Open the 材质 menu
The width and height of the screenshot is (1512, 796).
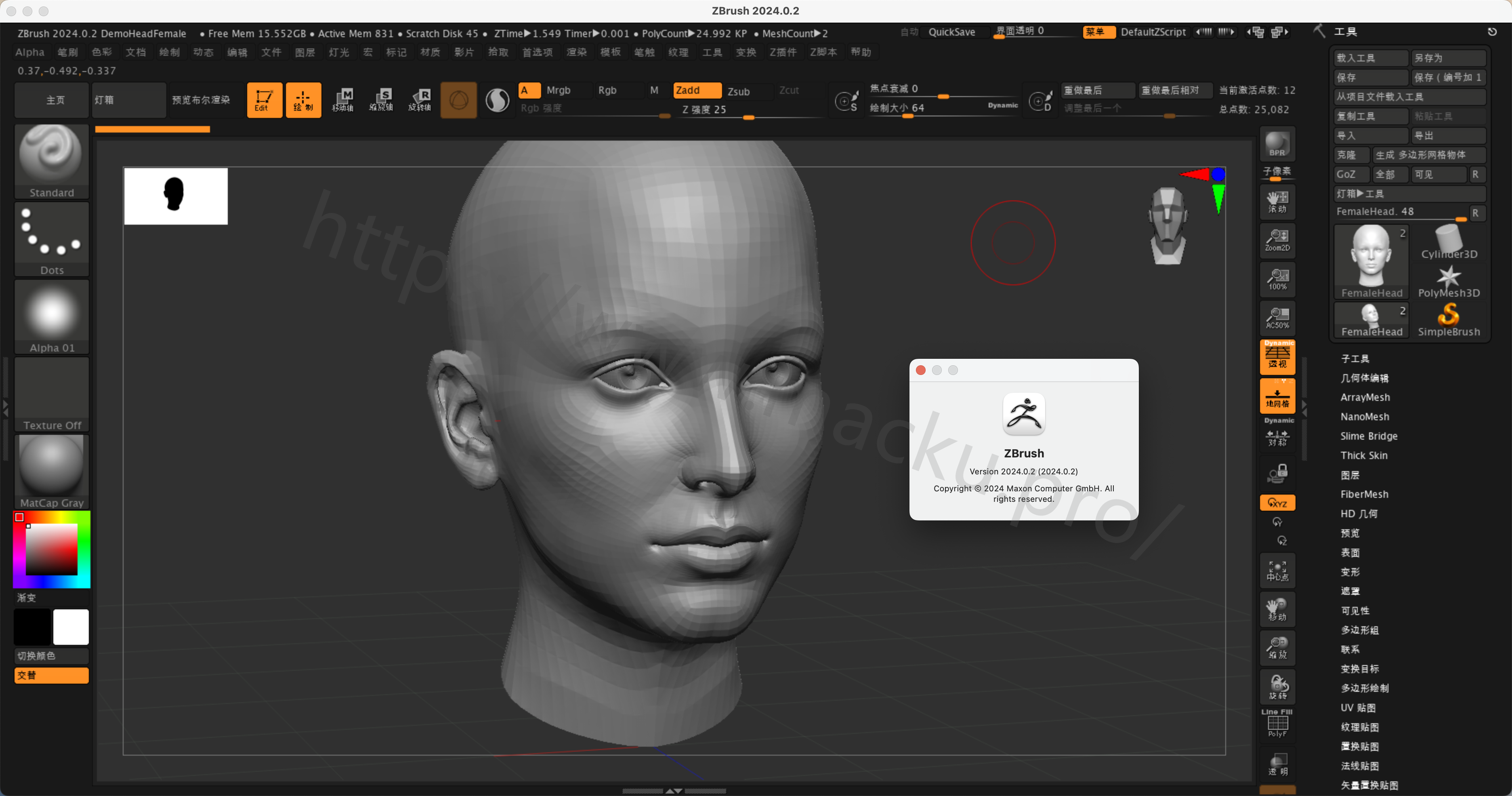(x=430, y=52)
